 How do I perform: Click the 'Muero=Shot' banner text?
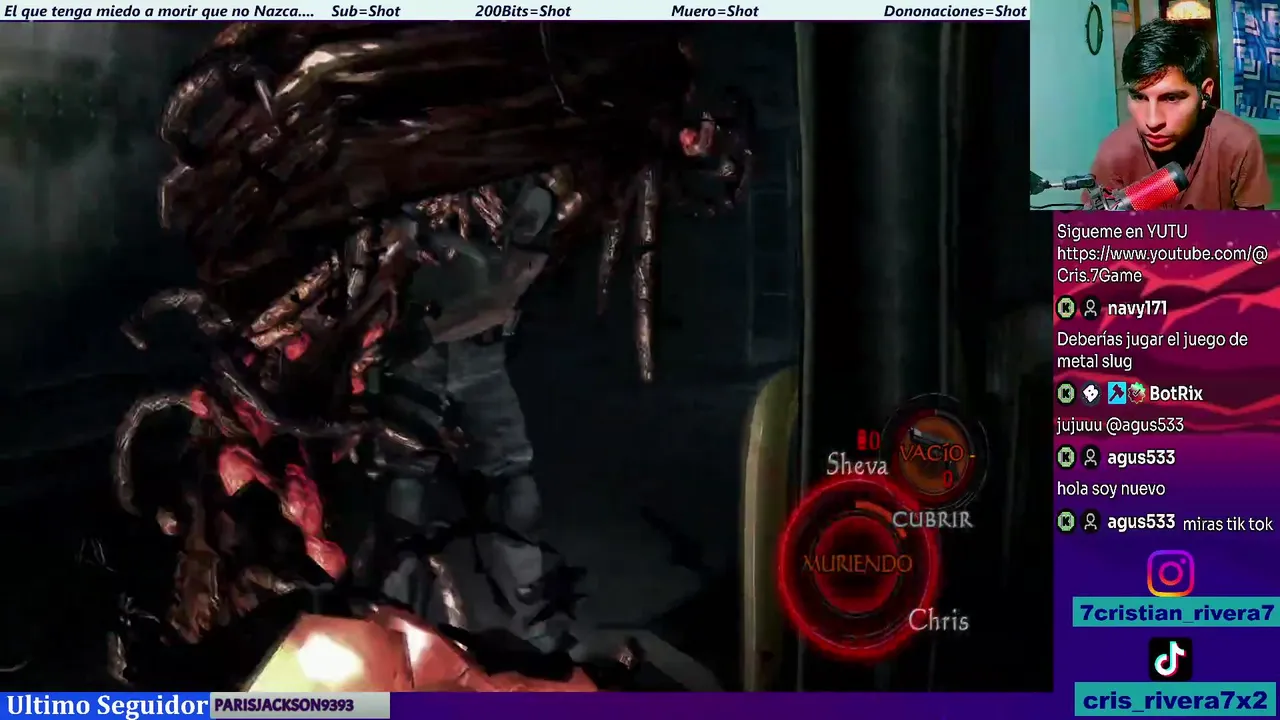[x=715, y=11]
